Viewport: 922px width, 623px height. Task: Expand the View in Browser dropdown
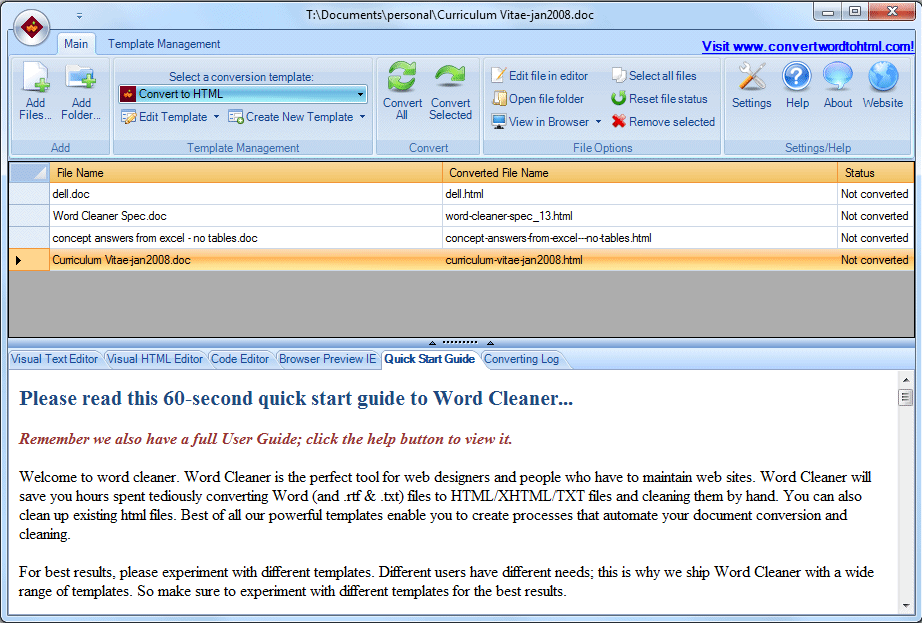[598, 122]
